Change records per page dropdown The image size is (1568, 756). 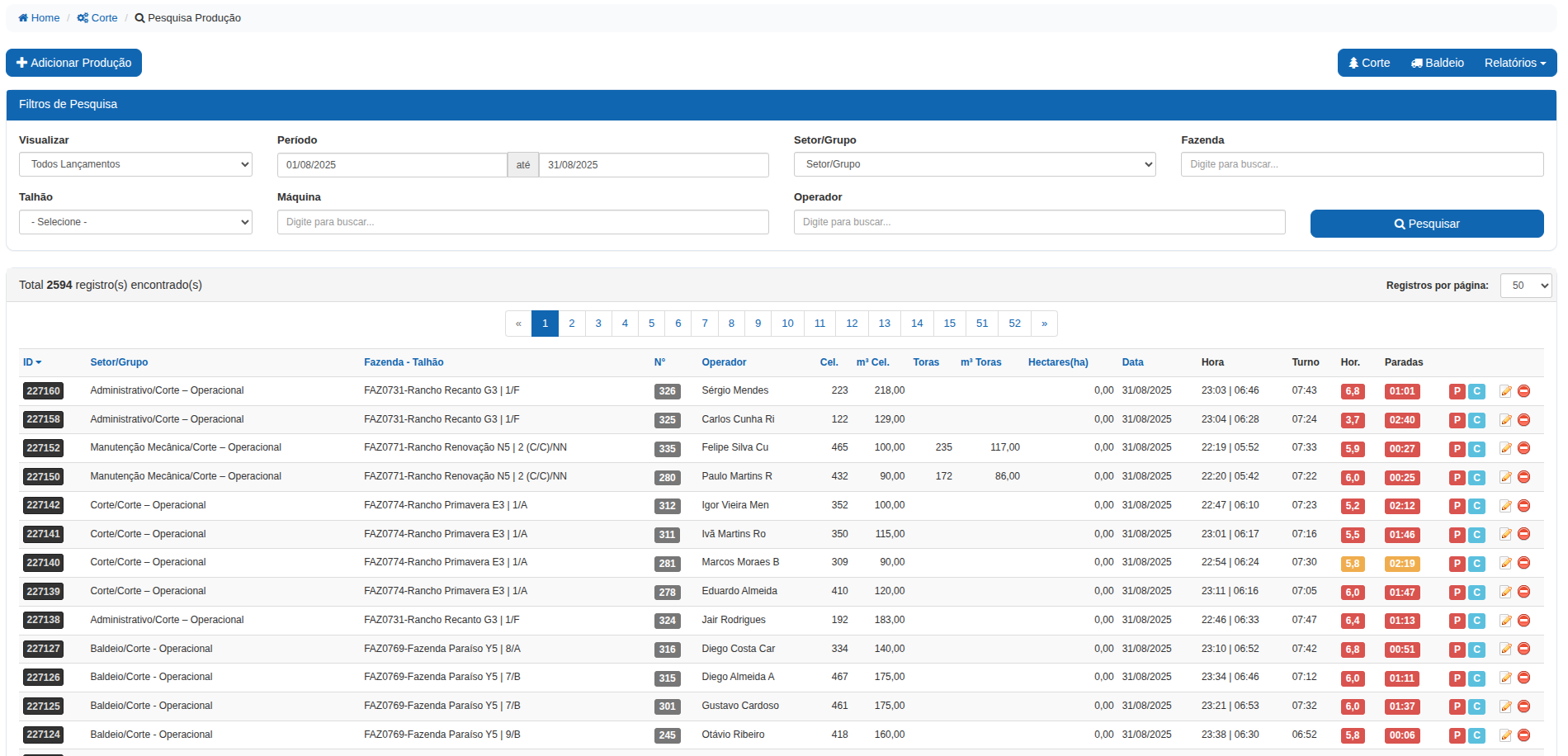(1525, 286)
